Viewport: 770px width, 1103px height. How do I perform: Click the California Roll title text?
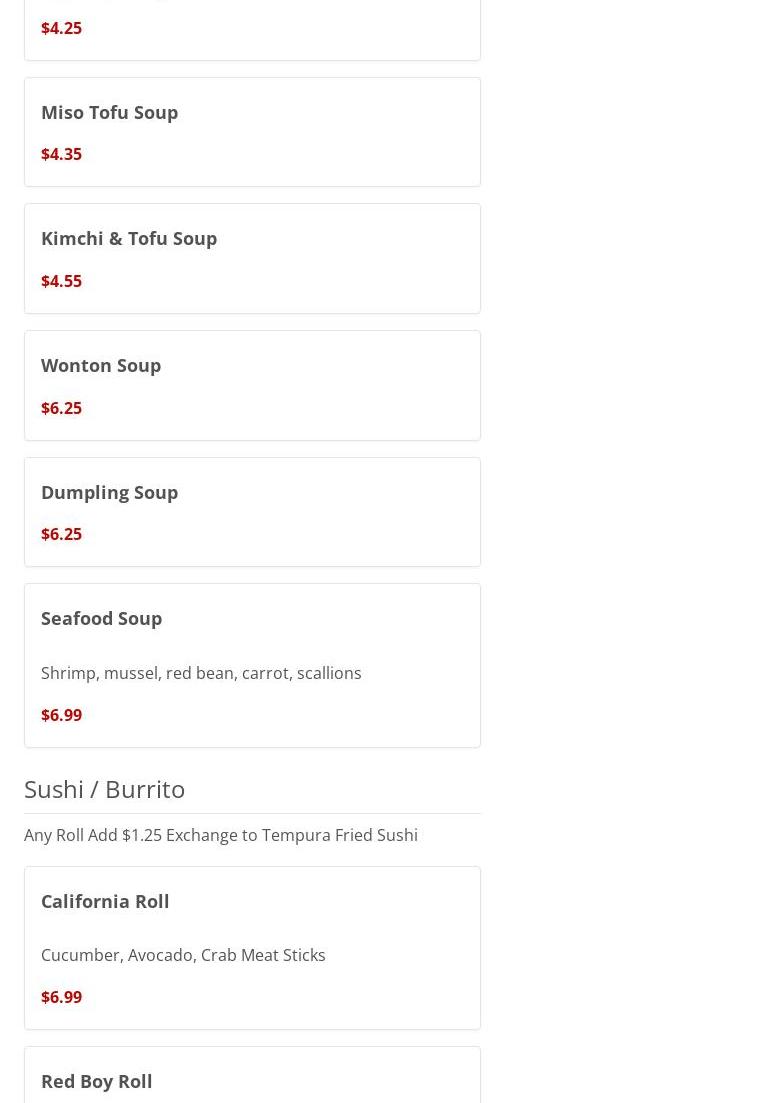click(105, 901)
